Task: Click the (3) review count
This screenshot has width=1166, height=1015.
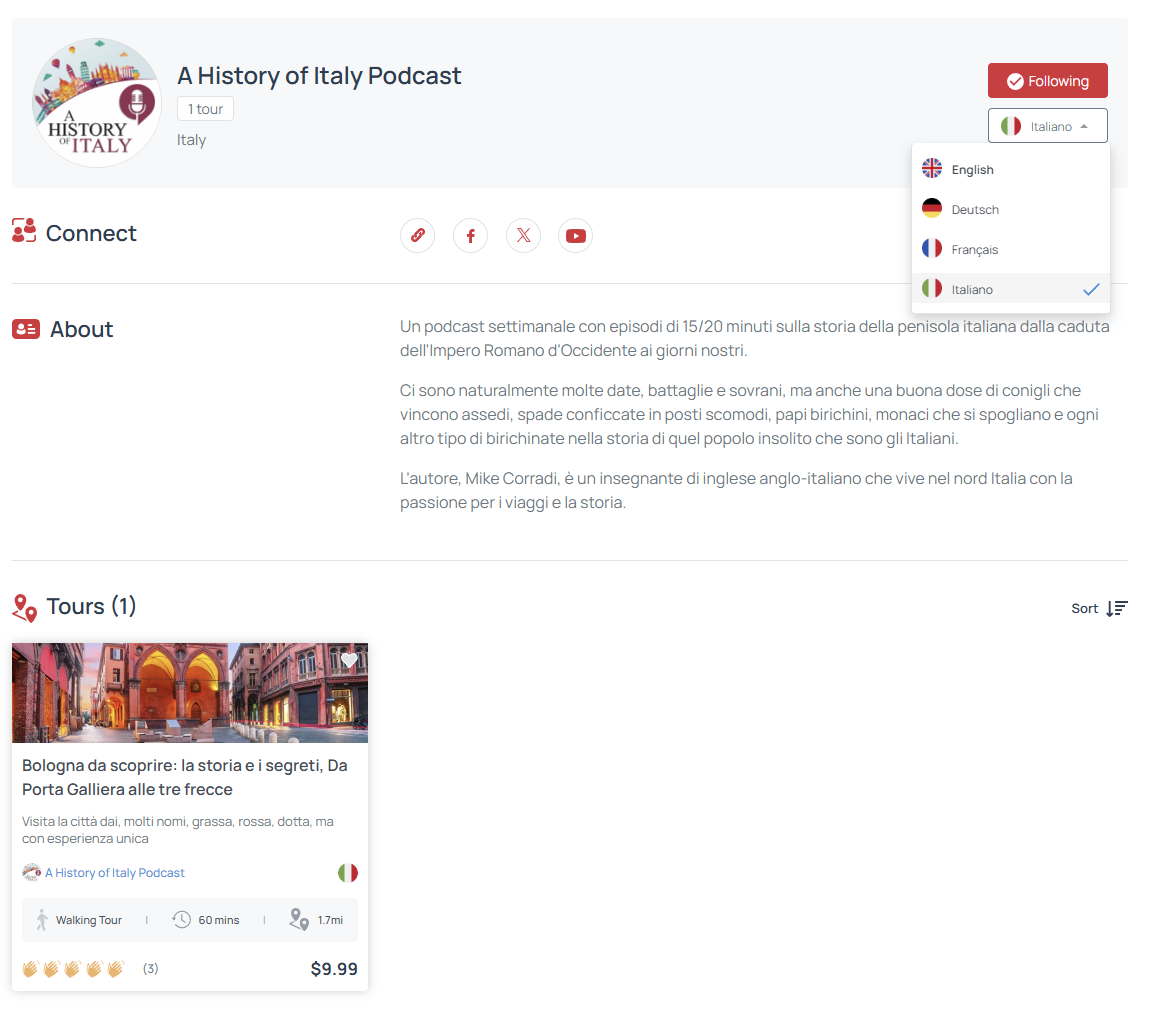Action: [150, 969]
